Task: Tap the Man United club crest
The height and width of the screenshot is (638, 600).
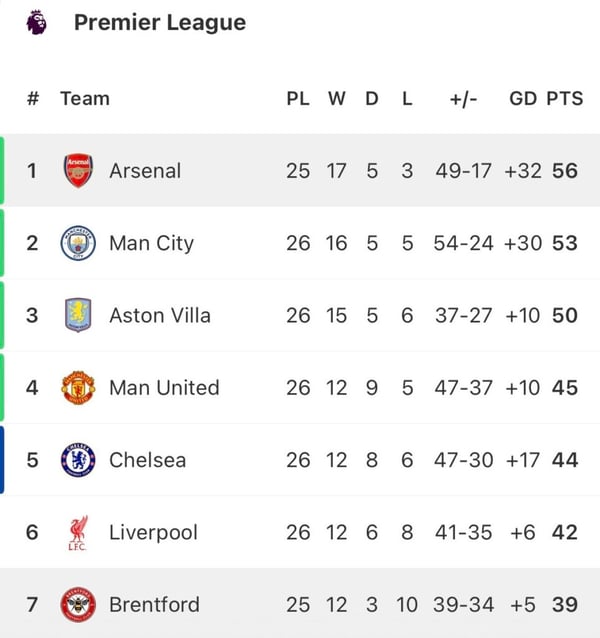Action: click(x=77, y=387)
